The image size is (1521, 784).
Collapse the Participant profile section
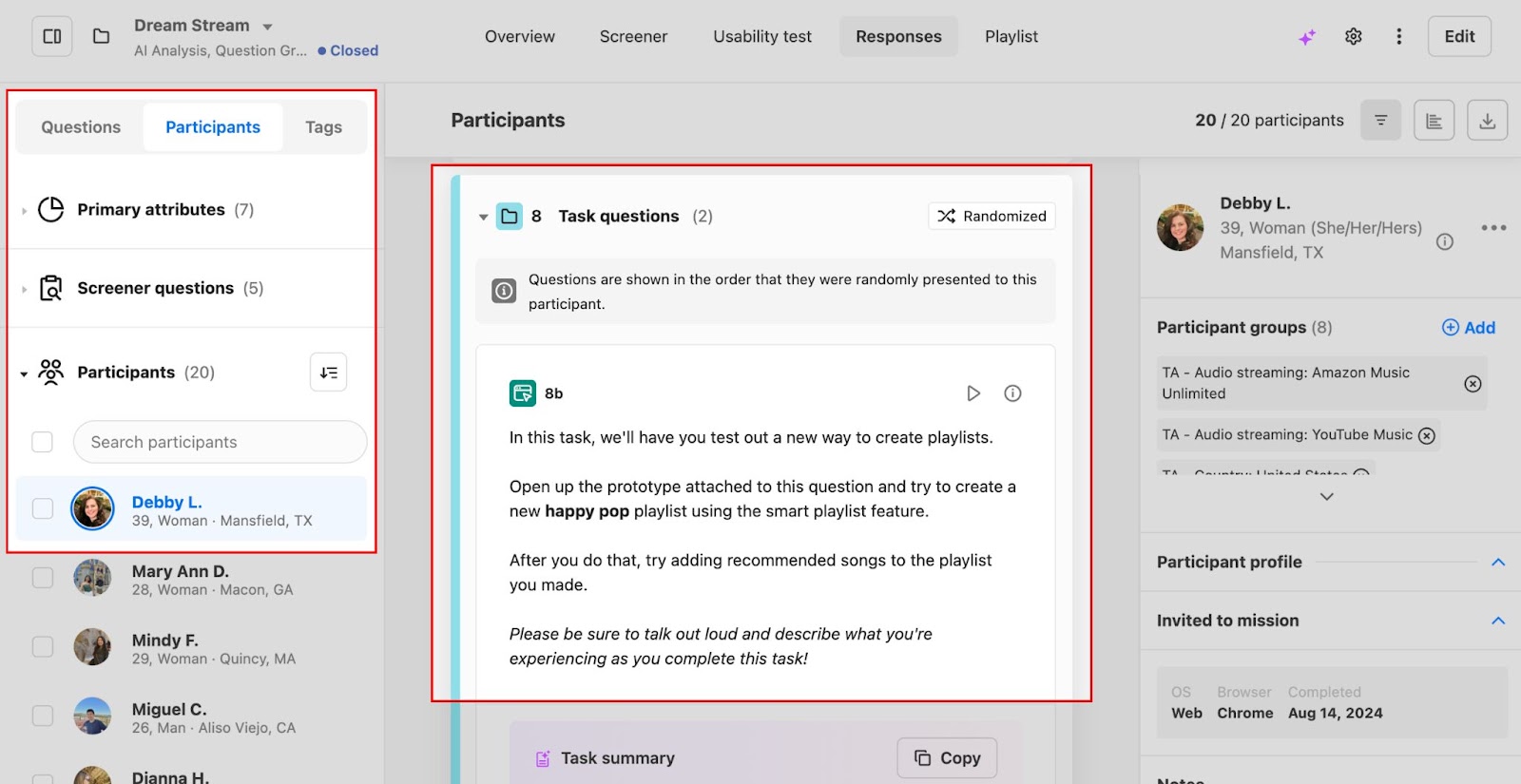click(1498, 563)
